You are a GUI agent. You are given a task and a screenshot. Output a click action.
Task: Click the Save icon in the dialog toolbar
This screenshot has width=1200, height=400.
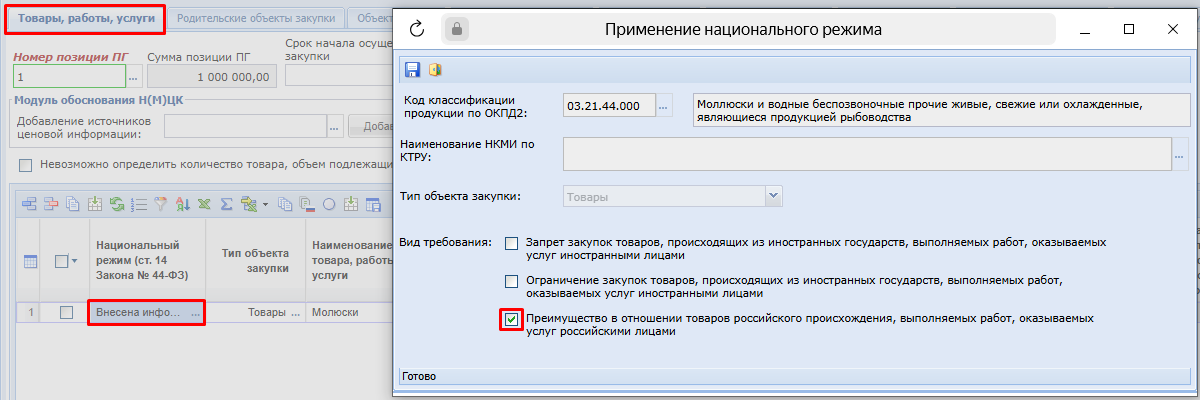tap(412, 70)
